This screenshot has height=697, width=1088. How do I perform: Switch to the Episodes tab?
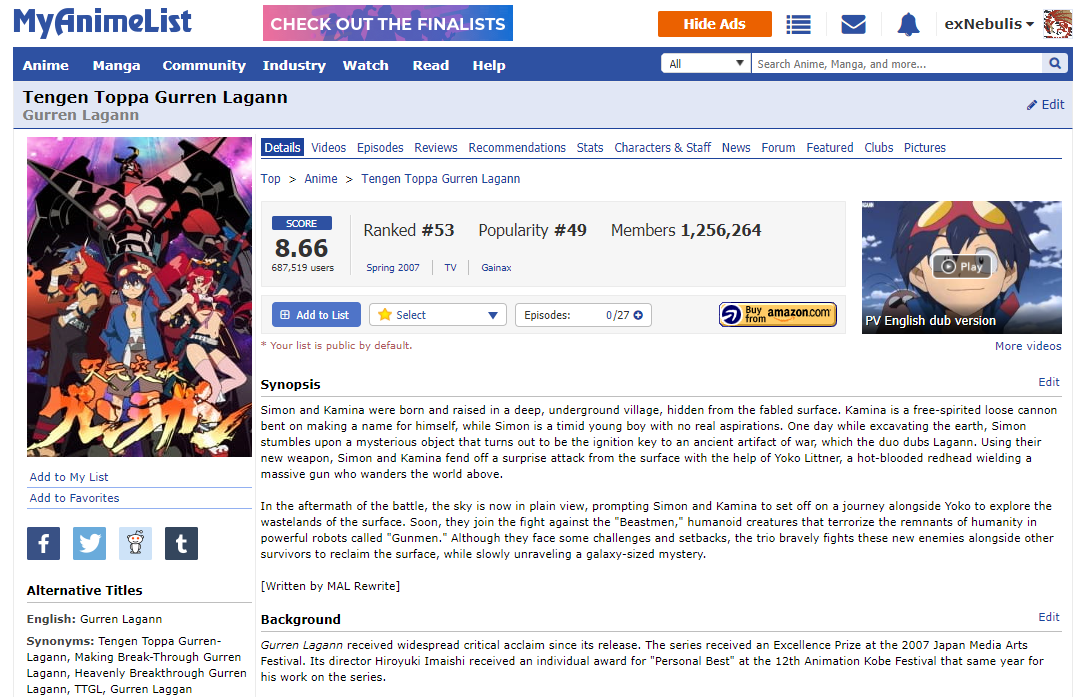380,148
